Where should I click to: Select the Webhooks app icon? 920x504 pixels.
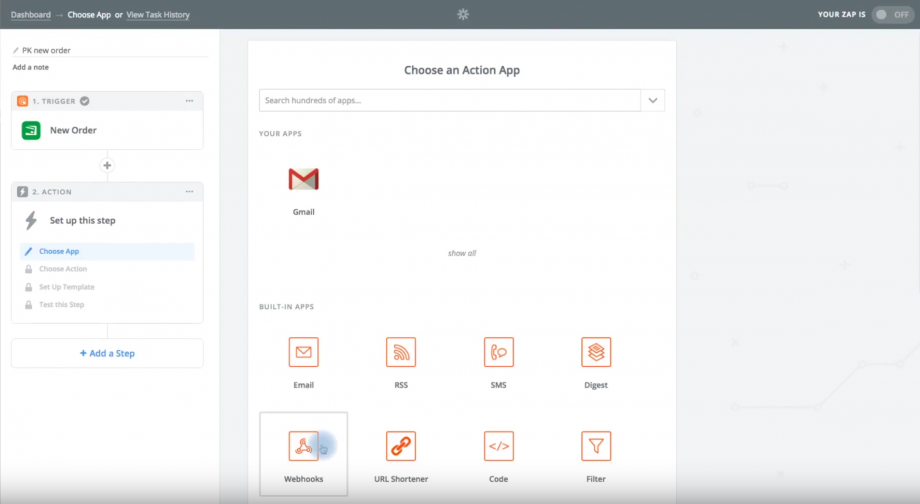point(303,446)
